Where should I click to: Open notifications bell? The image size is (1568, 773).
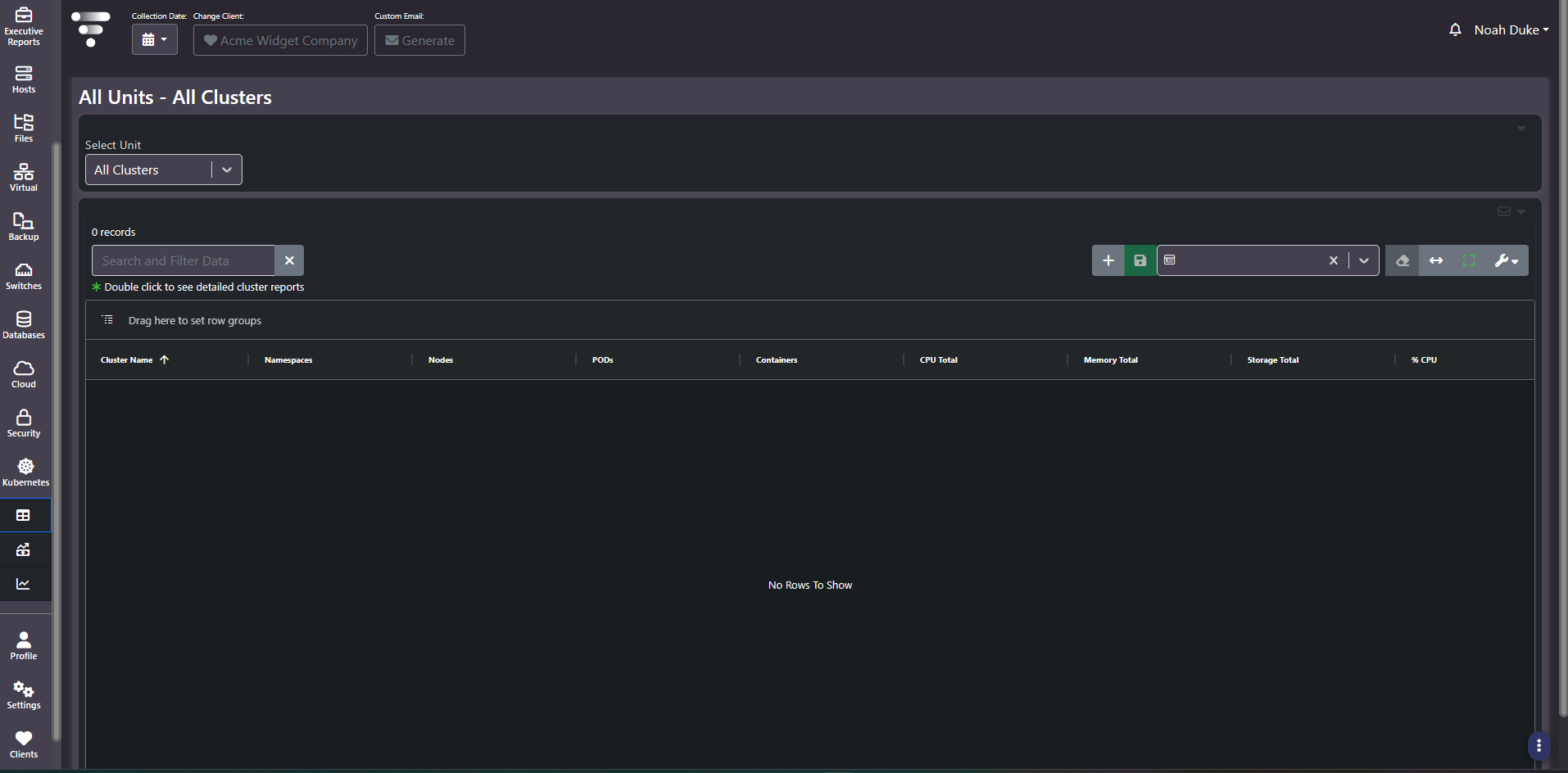(x=1455, y=29)
